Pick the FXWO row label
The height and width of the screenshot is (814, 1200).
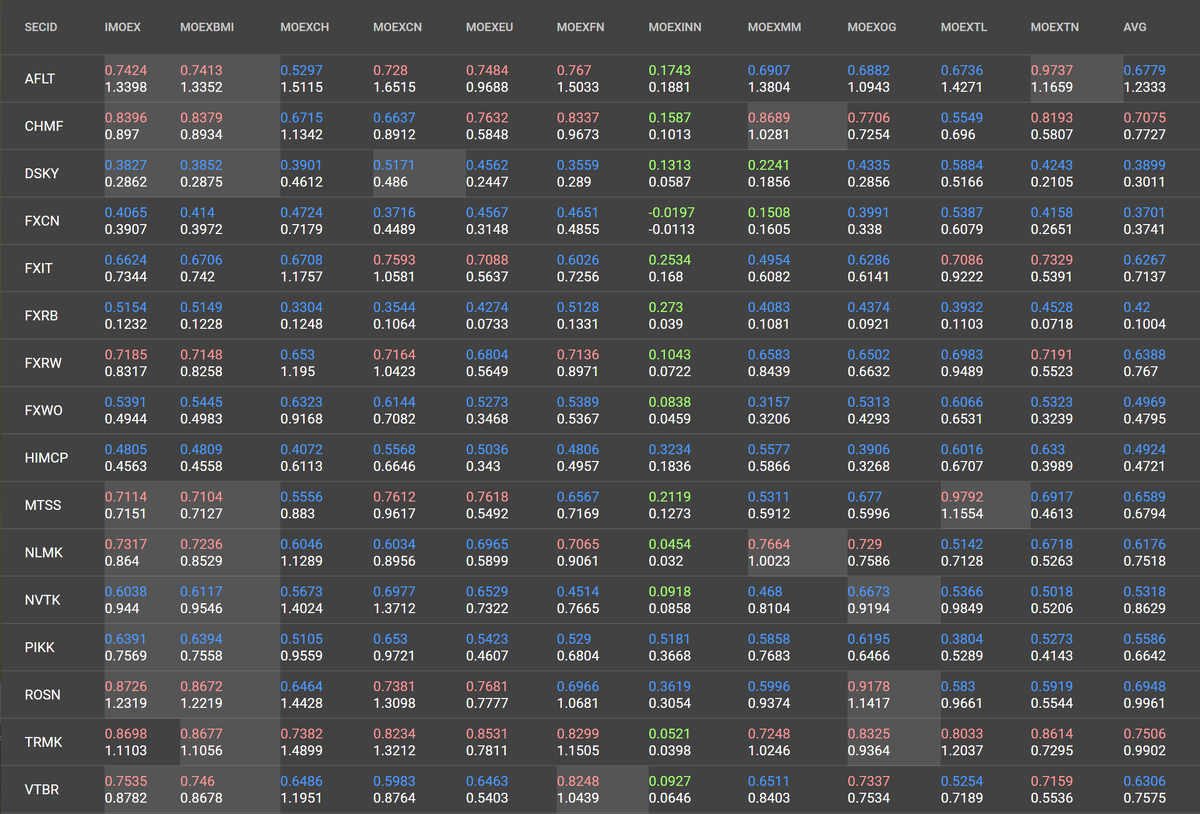44,410
